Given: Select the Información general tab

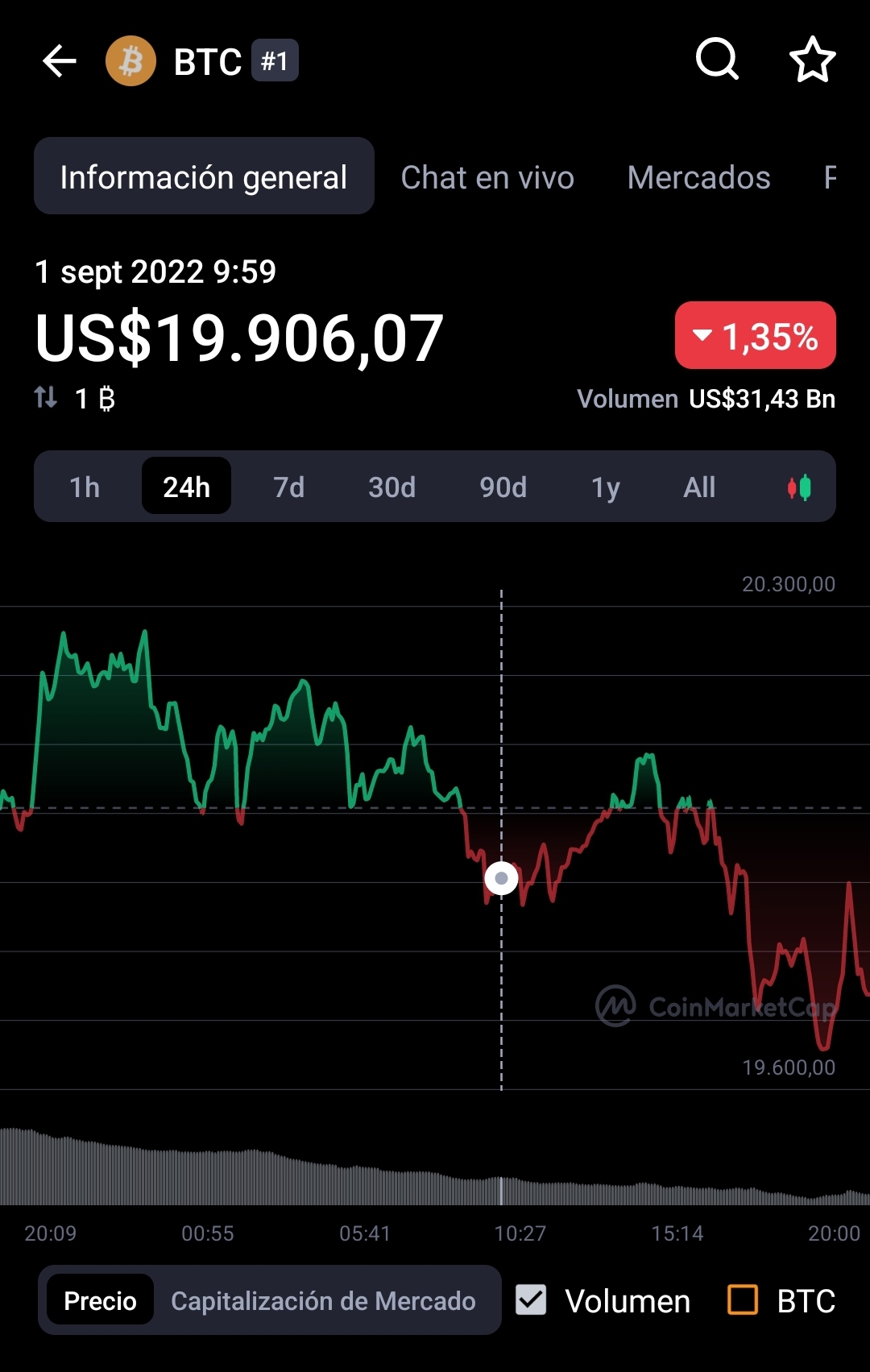Looking at the screenshot, I should (x=204, y=177).
